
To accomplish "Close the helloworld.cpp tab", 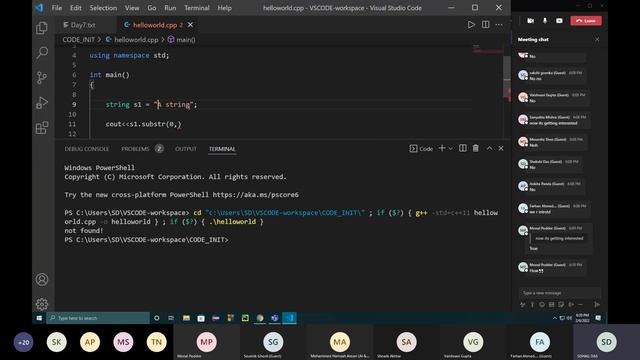I will click(x=190, y=25).
